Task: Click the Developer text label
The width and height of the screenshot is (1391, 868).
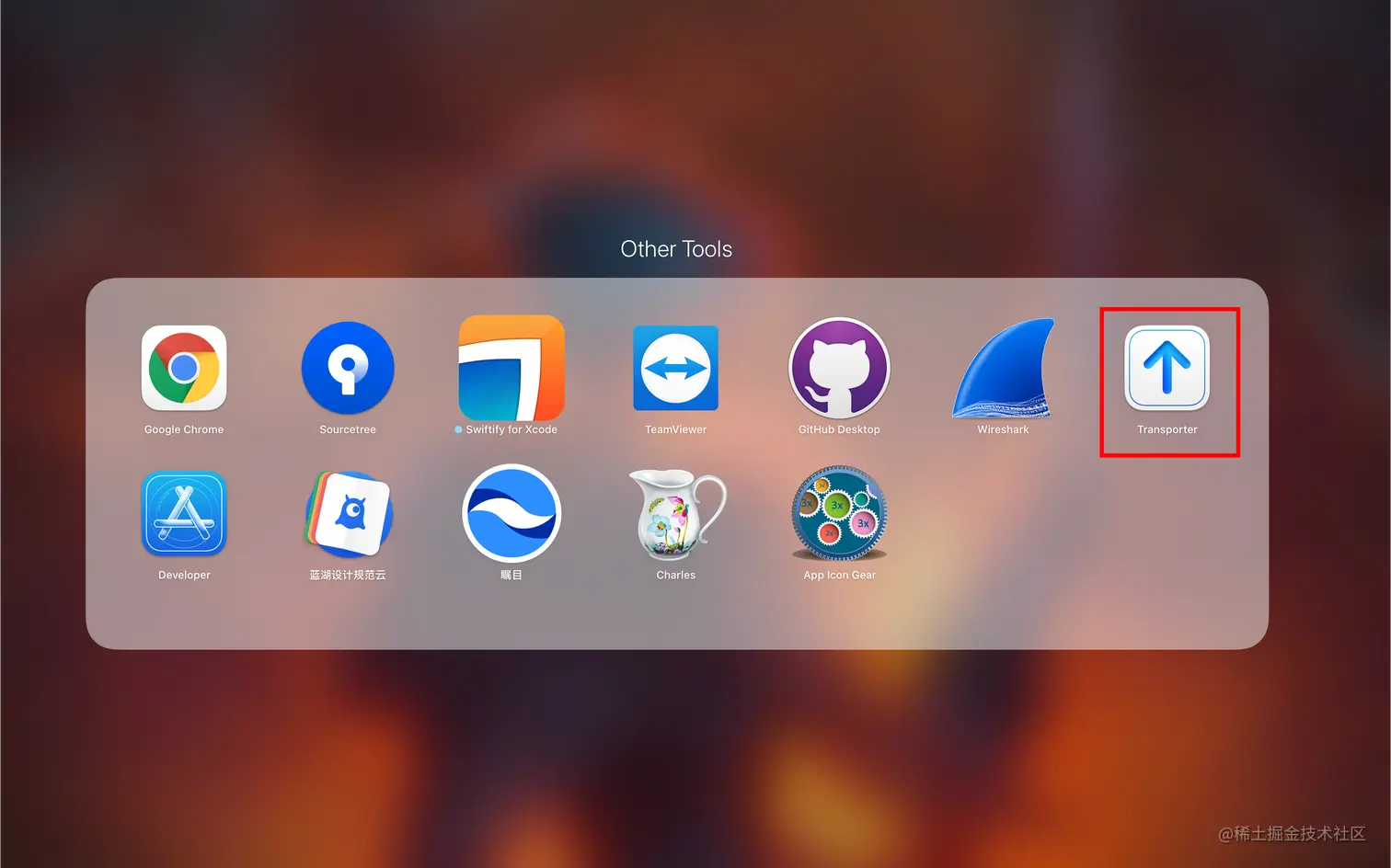Action: click(x=184, y=575)
